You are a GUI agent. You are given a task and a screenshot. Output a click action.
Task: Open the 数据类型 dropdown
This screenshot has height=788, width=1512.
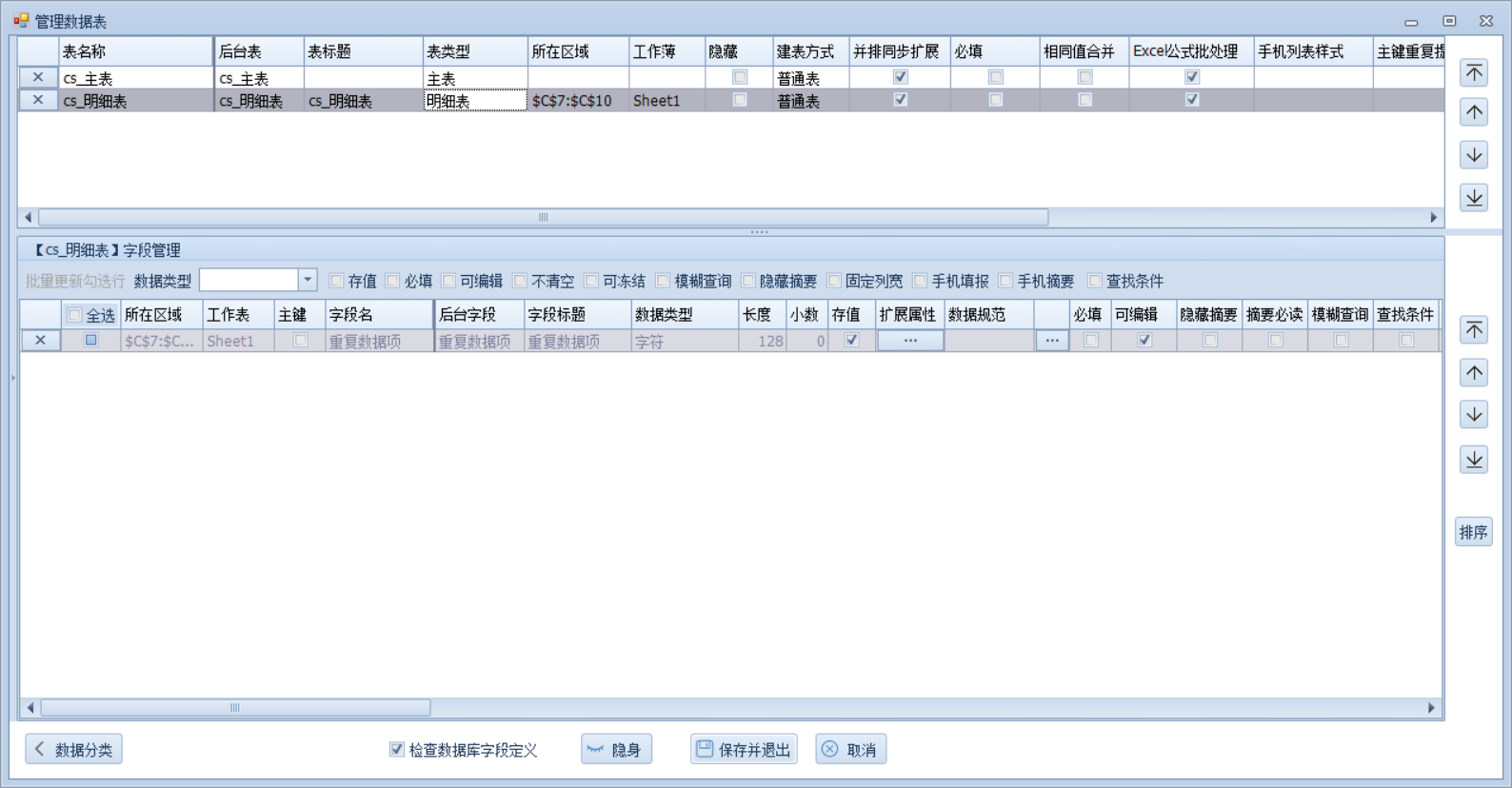[307, 280]
